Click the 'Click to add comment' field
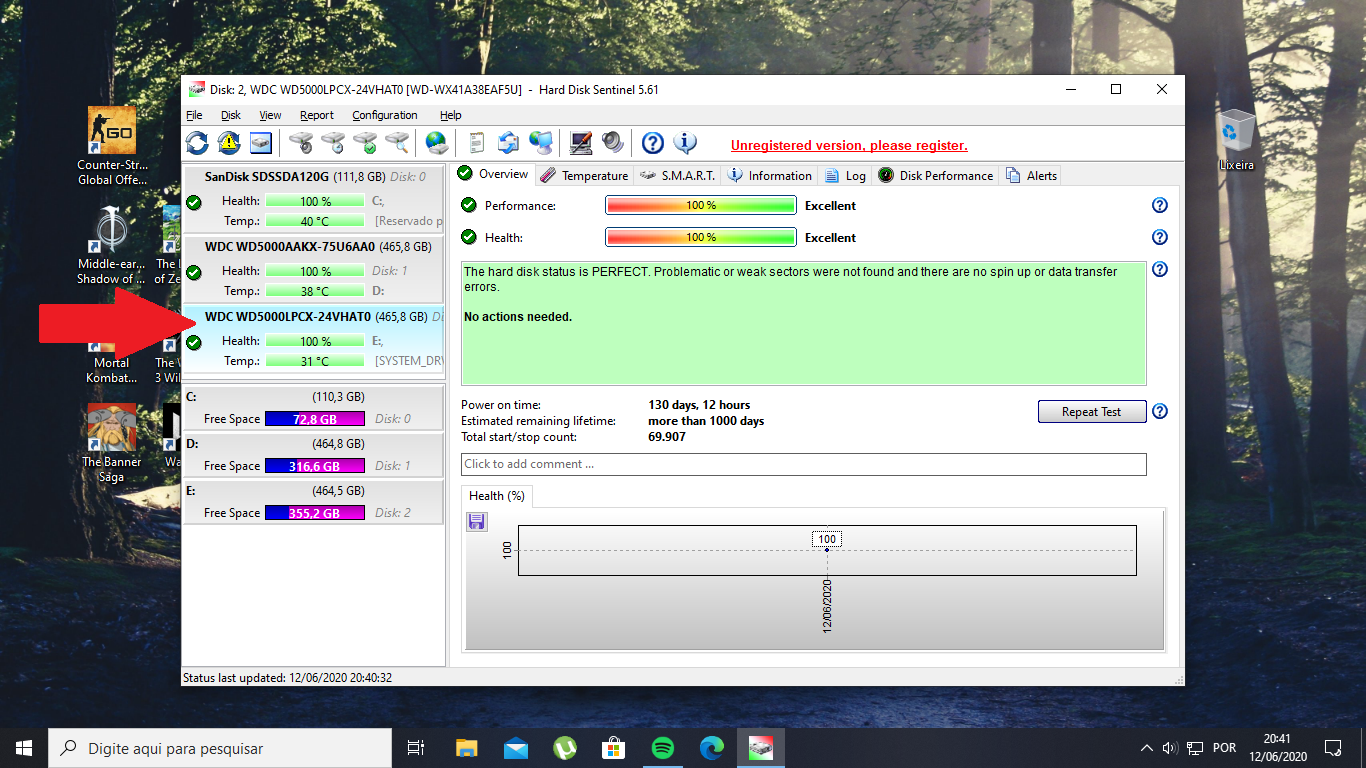The height and width of the screenshot is (768, 1366). tap(804, 464)
